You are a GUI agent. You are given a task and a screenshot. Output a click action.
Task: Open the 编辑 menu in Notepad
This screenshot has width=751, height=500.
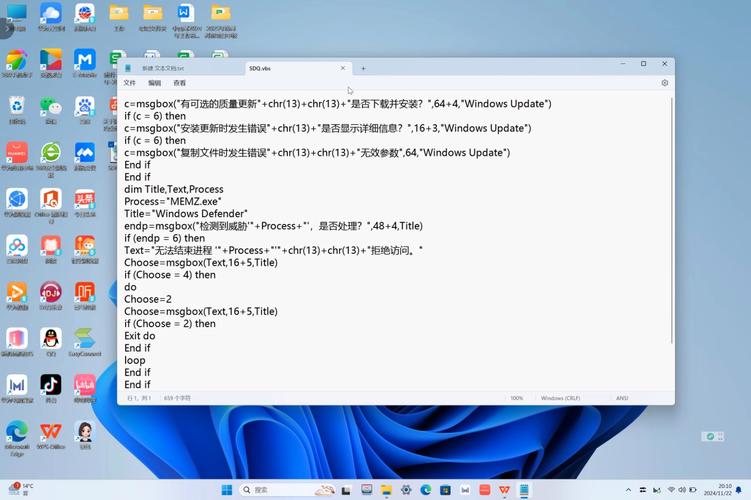coord(154,83)
